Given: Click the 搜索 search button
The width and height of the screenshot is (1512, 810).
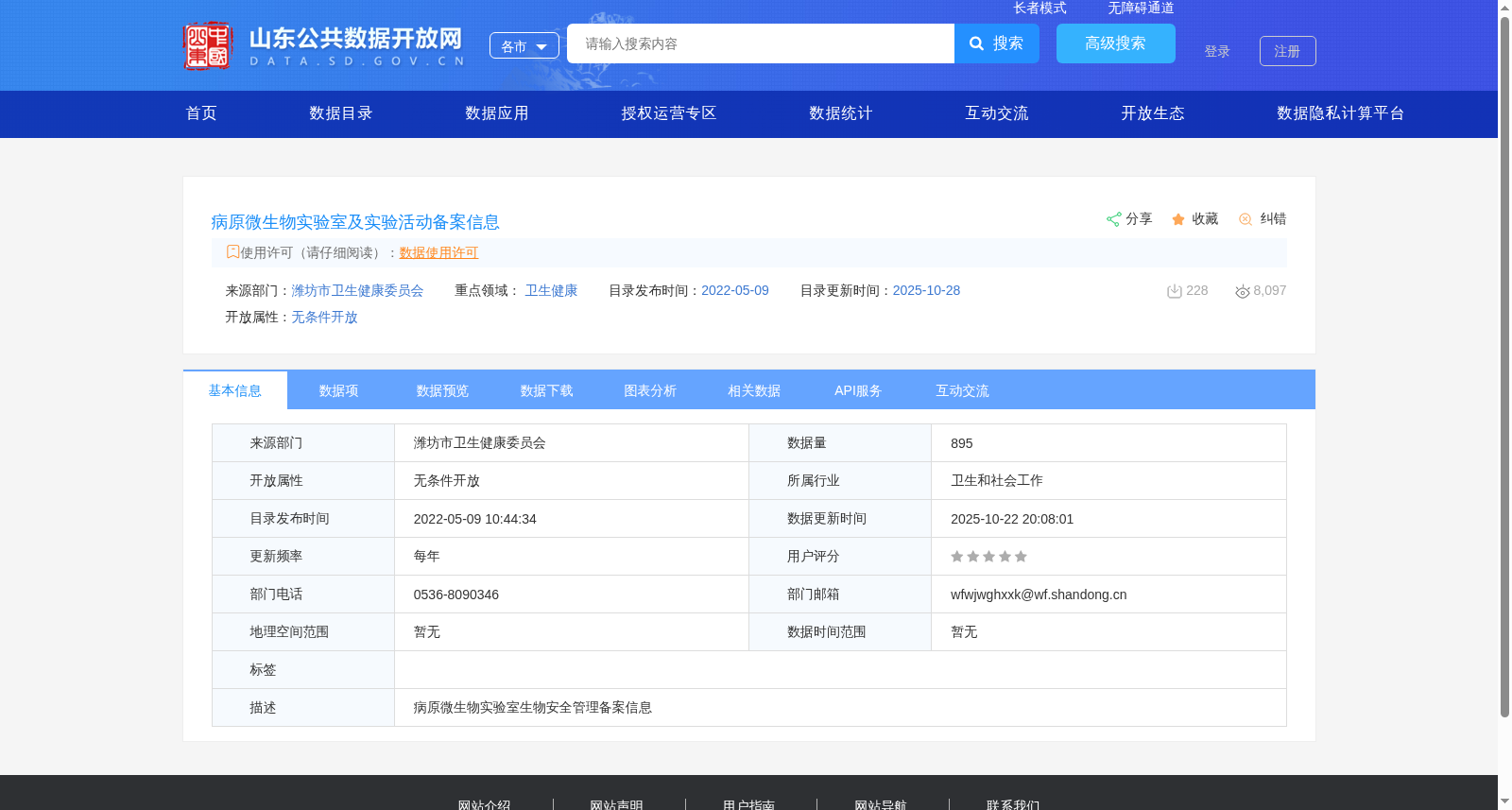Looking at the screenshot, I should 997,43.
